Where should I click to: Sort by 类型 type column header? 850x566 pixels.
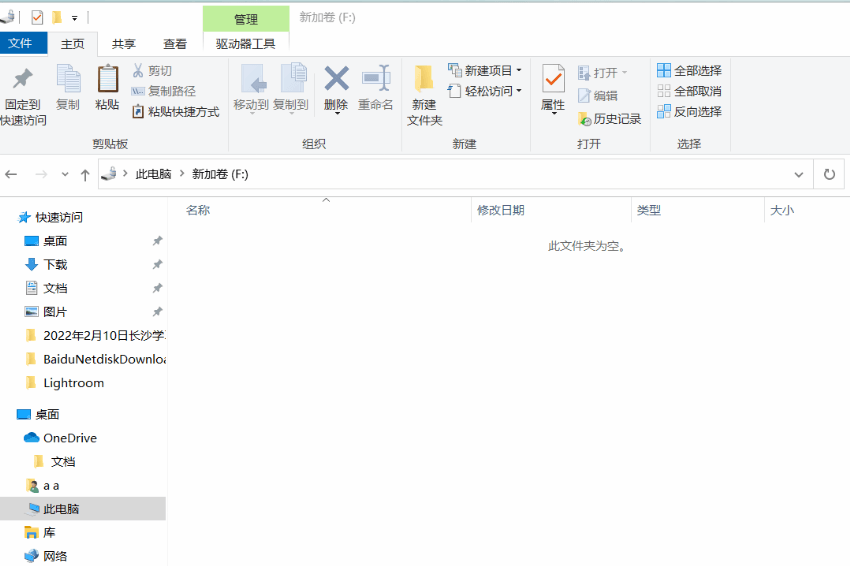(698, 210)
